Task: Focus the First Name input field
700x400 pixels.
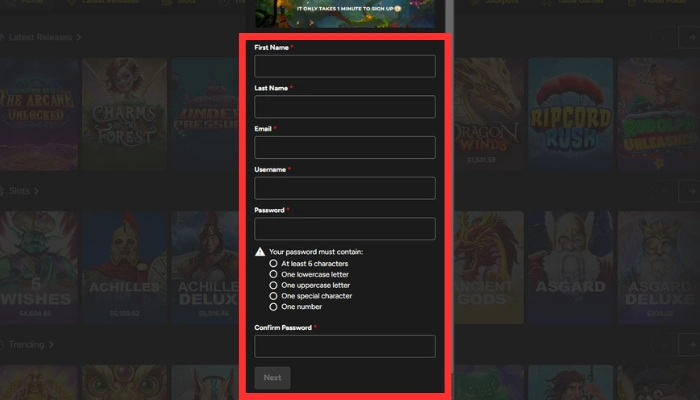Action: tap(345, 66)
